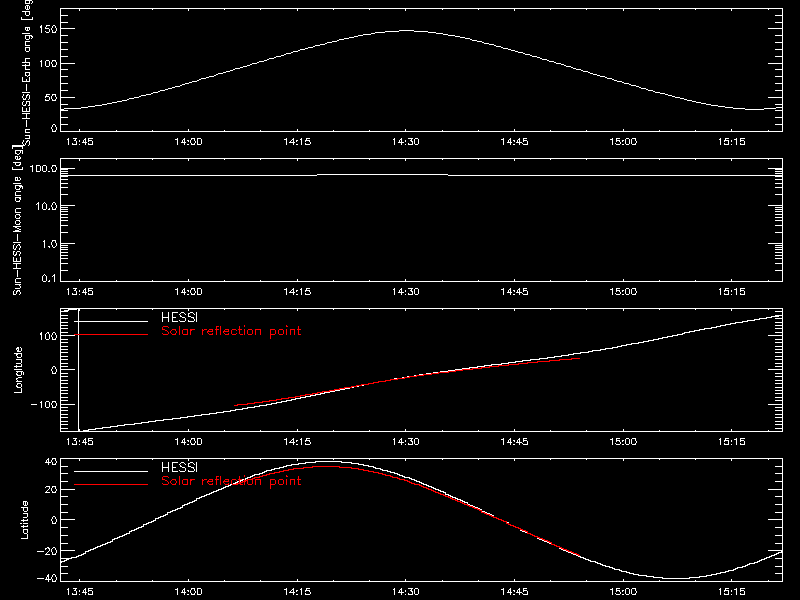
Task: Click the 10.0 tick label on Moon angle axis
Action: pyautogui.click(x=47, y=206)
